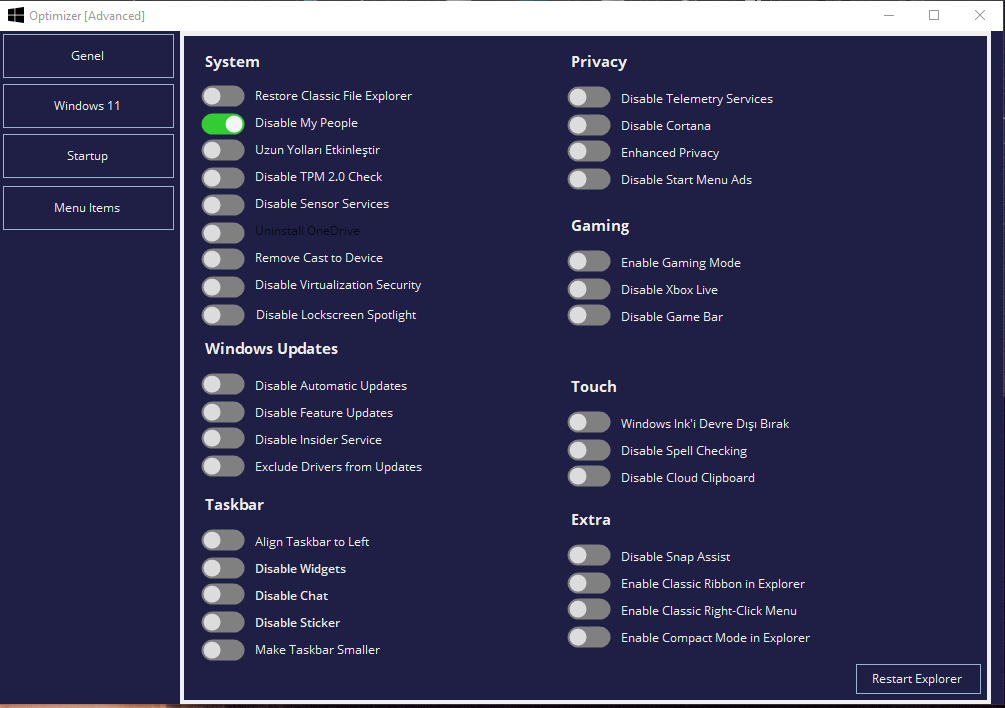
Task: Enable Disable TPM 2.0 Check
Action: (223, 176)
